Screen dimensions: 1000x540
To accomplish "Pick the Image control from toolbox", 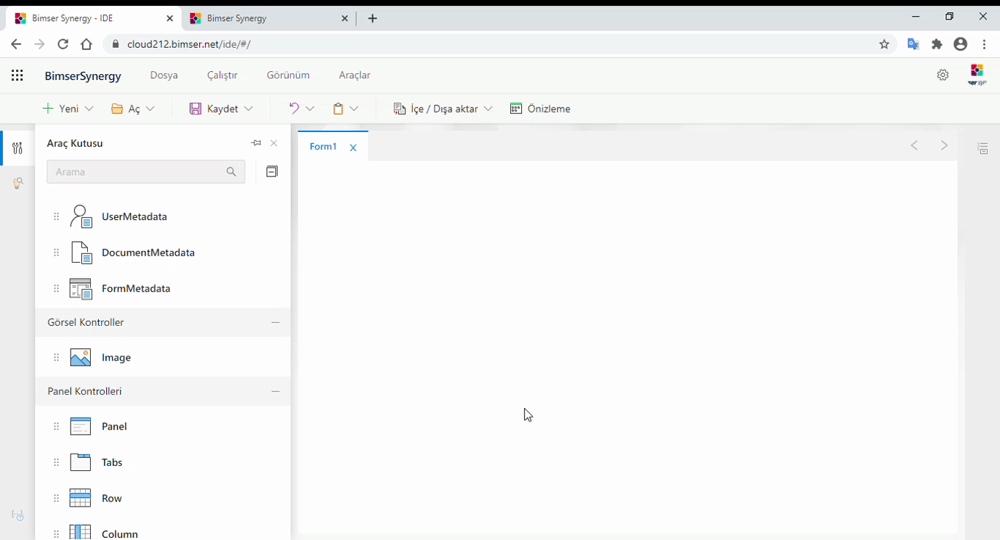I will (x=115, y=358).
